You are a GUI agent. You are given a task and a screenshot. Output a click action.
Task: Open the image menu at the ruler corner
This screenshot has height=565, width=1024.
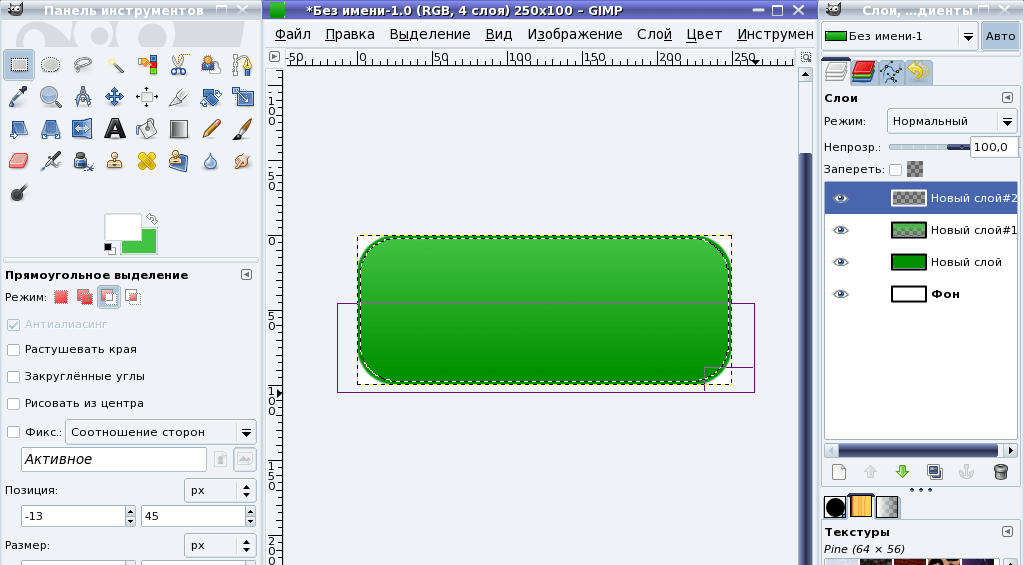(274, 57)
